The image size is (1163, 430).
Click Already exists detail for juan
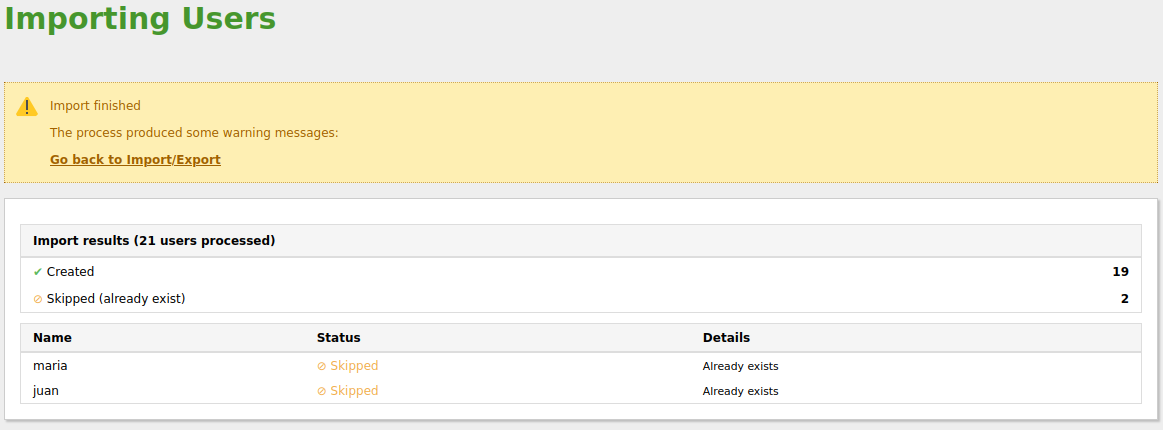coord(740,391)
